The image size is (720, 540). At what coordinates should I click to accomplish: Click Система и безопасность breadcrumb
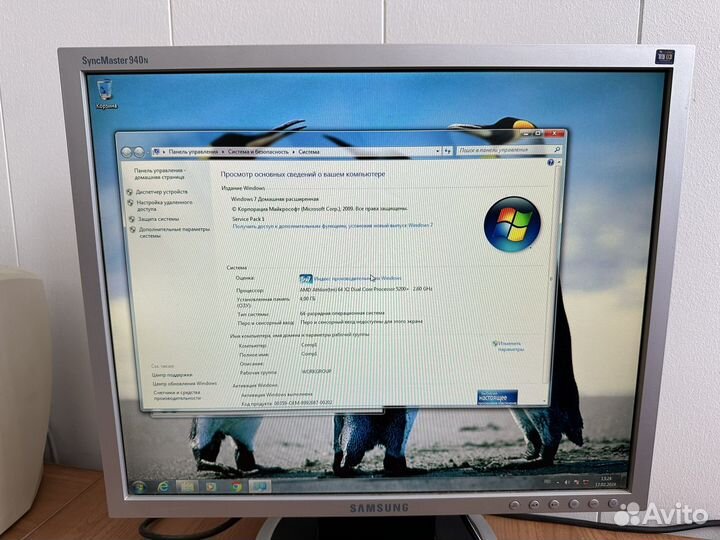pos(259,152)
